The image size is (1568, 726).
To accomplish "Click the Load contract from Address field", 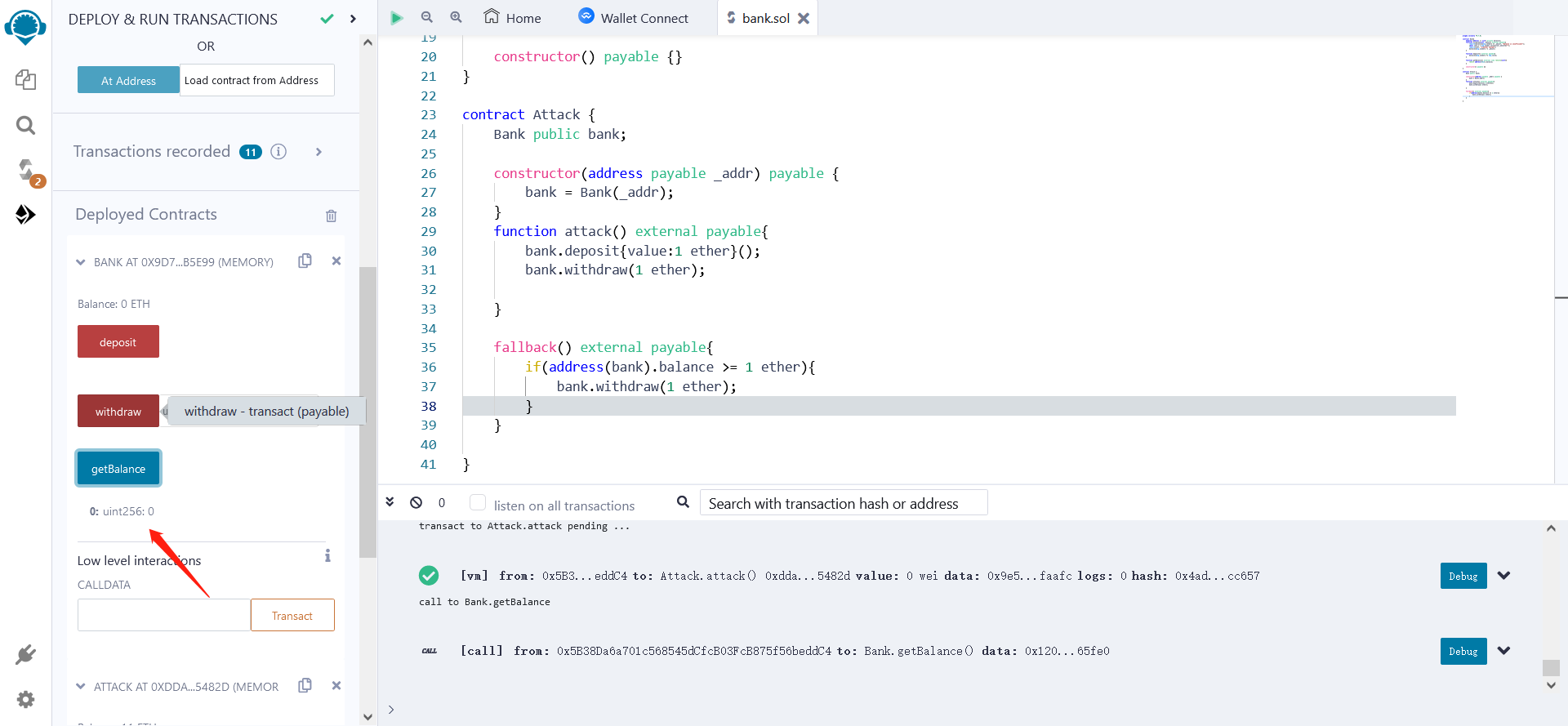I will click(256, 80).
